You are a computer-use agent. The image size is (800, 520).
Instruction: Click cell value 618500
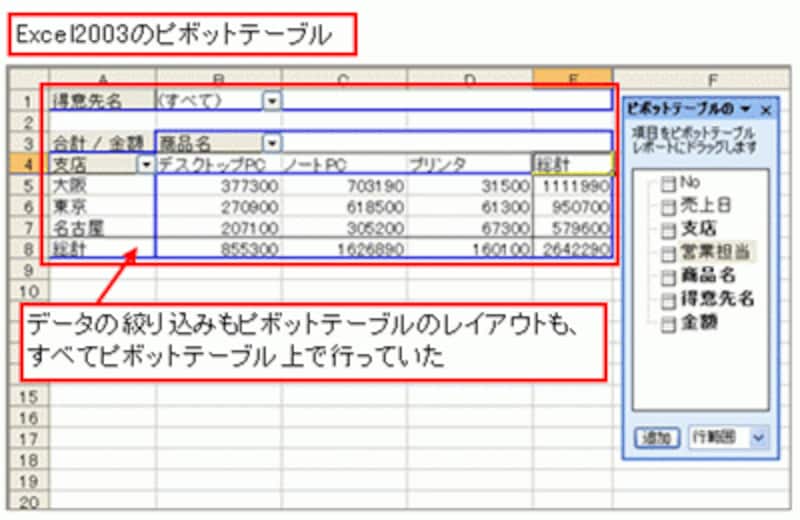(343, 207)
